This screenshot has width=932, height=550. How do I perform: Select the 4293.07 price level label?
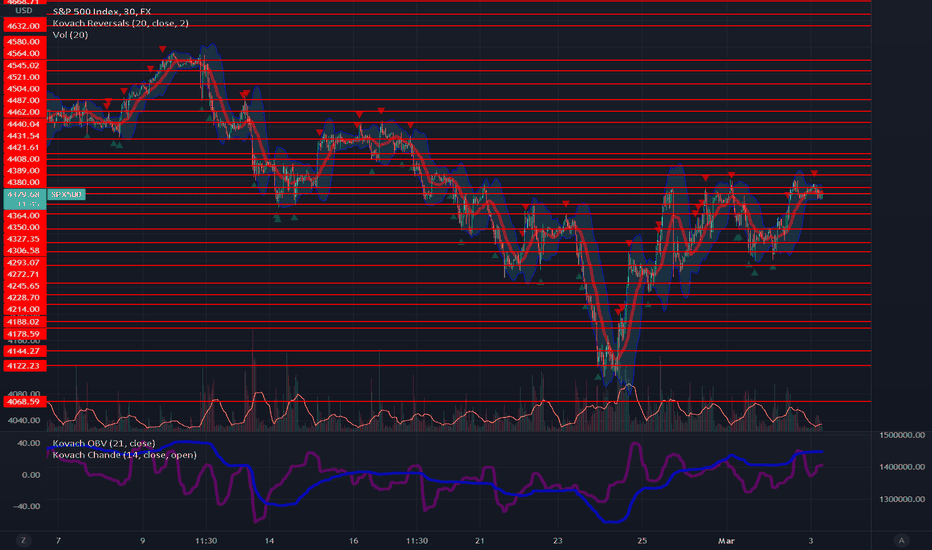[x=24, y=262]
